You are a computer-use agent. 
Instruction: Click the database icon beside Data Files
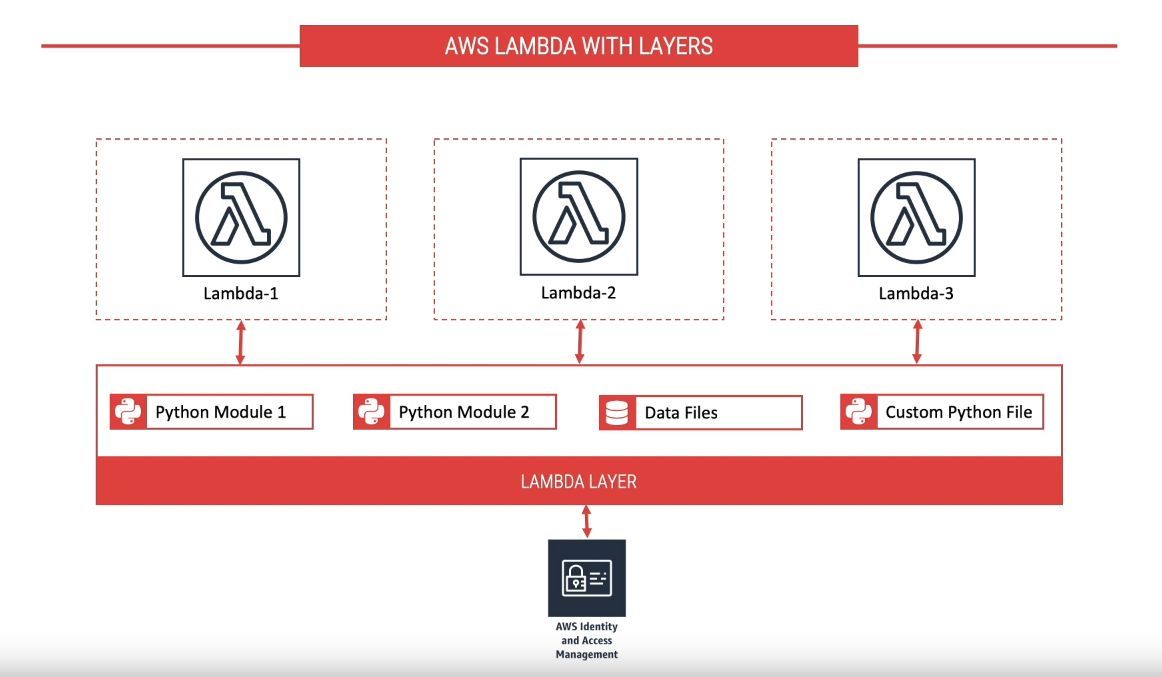coord(617,413)
